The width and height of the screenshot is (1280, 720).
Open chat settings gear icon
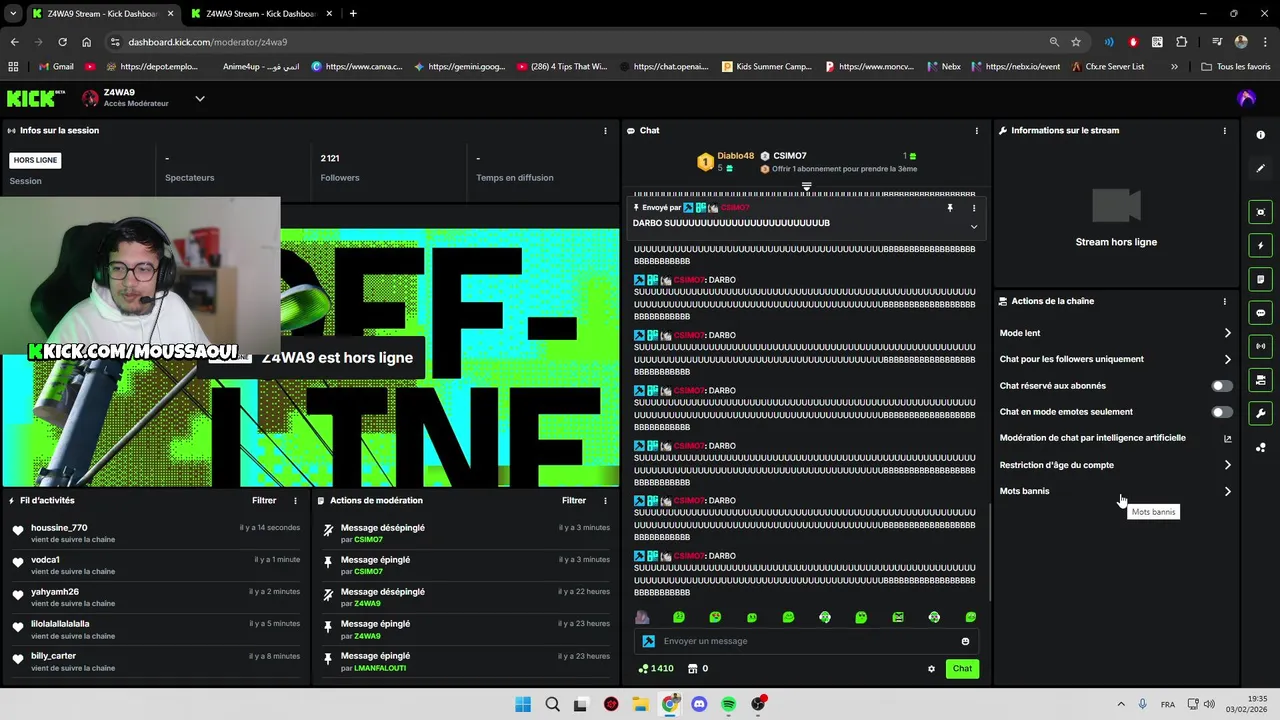[x=931, y=669]
